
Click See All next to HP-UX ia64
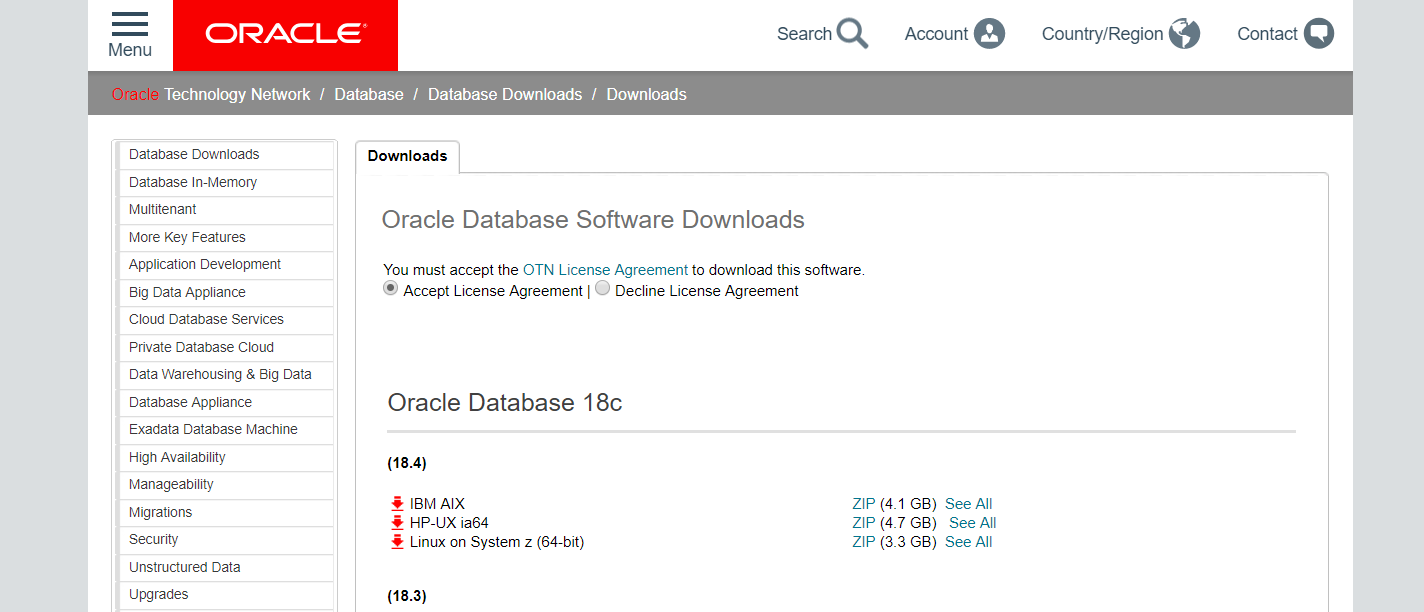coord(971,522)
